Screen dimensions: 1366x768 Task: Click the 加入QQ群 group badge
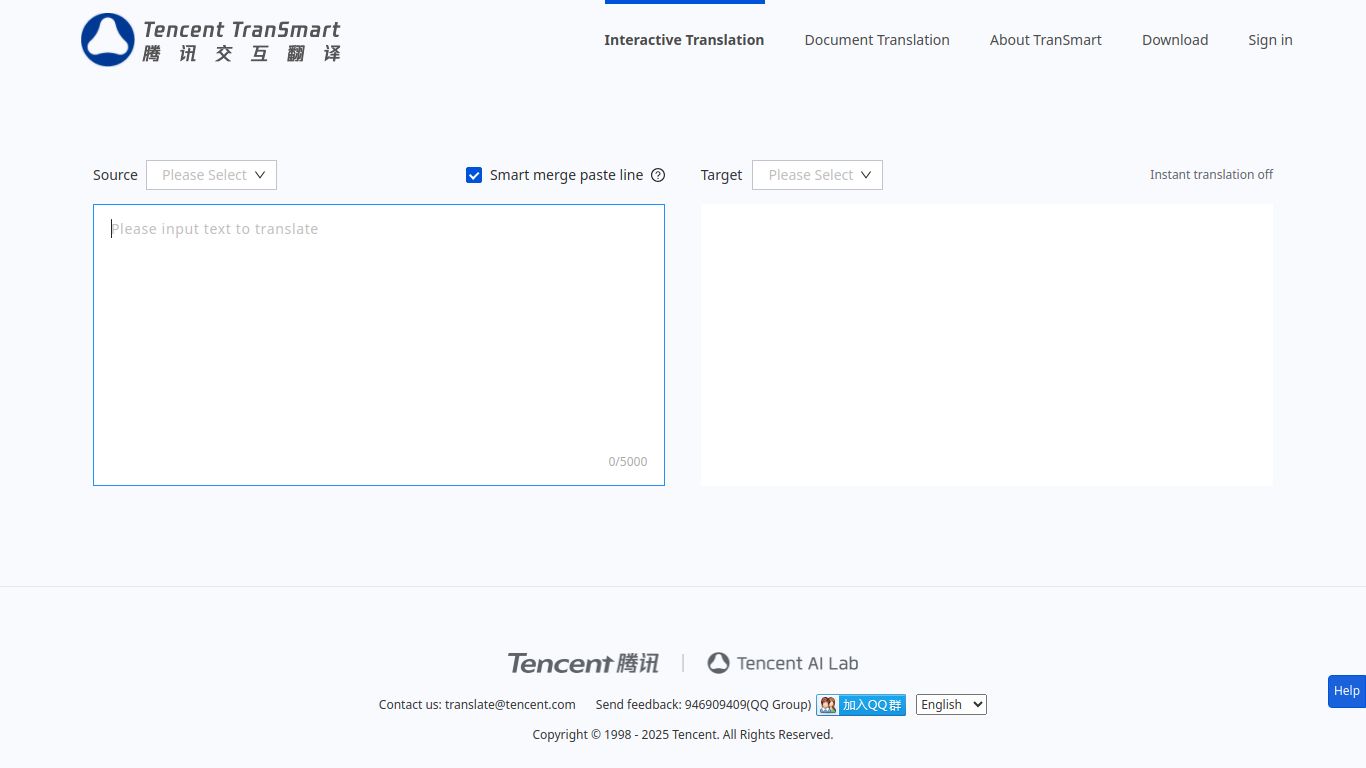pyautogui.click(x=871, y=704)
